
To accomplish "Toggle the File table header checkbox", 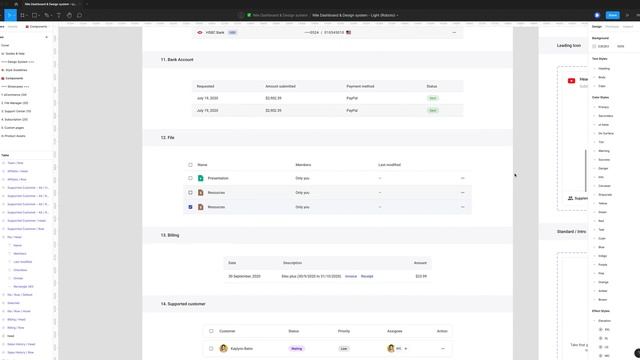I will tap(190, 165).
